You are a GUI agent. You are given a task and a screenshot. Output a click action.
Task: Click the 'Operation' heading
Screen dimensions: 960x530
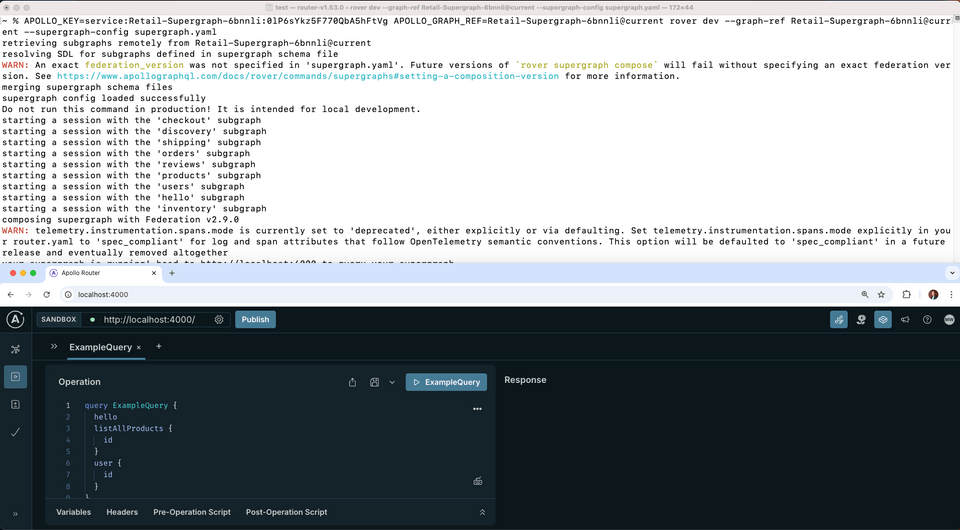pos(80,382)
